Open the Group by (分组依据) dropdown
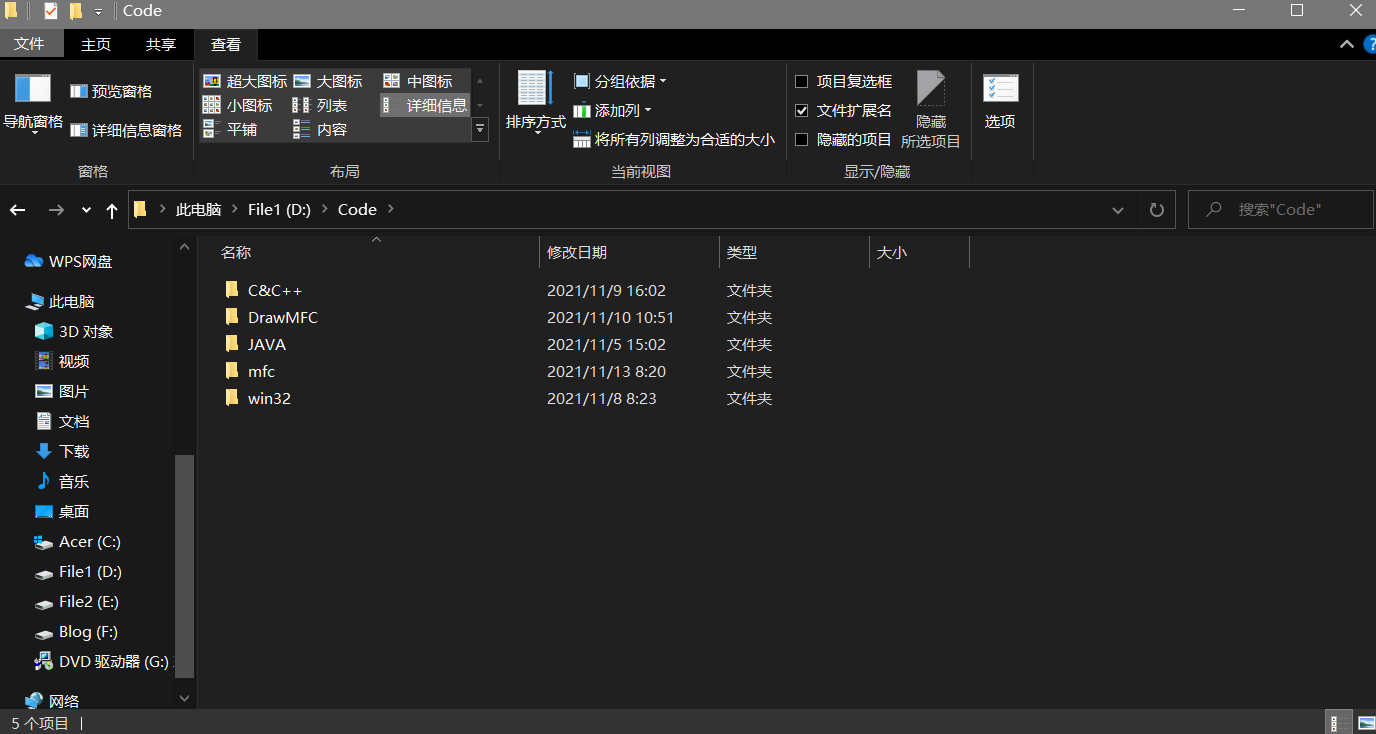Viewport: 1376px width, 734px height. [x=620, y=81]
